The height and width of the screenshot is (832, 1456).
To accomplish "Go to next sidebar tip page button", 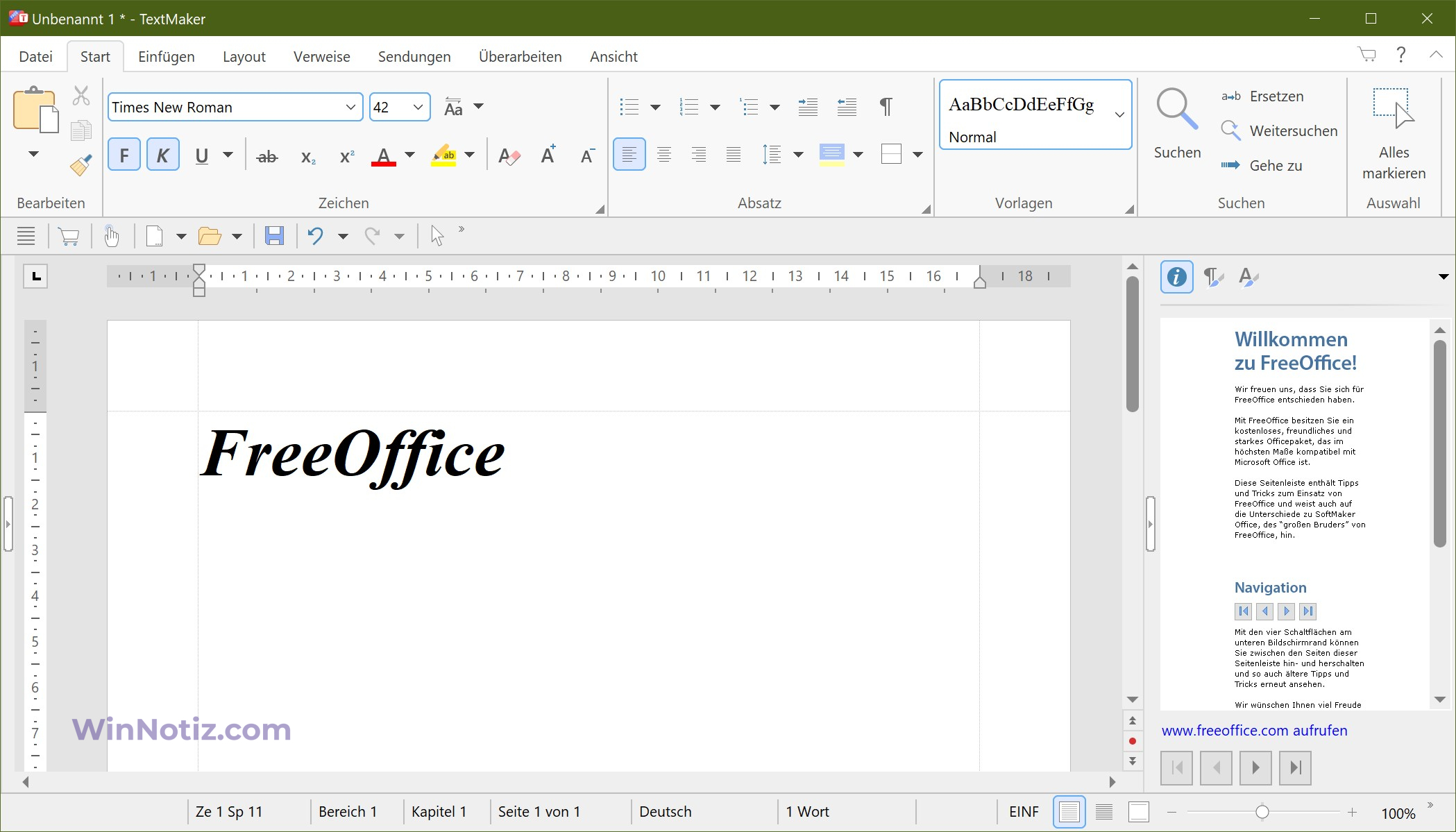I will [x=1255, y=767].
